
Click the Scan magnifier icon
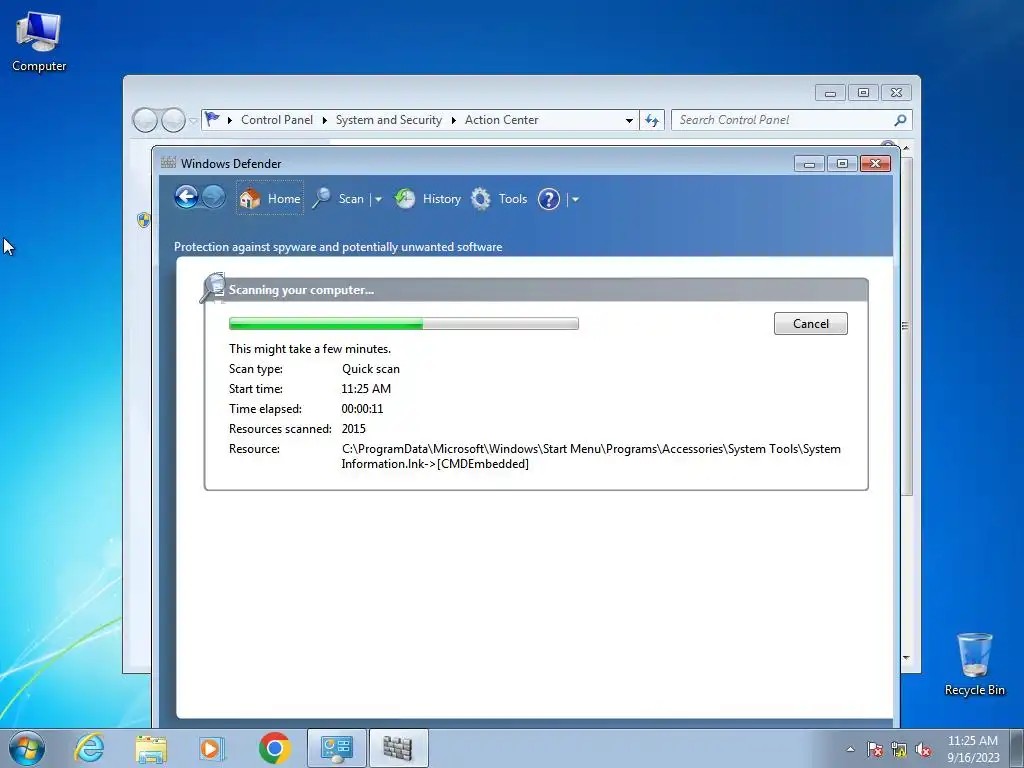tap(321, 199)
